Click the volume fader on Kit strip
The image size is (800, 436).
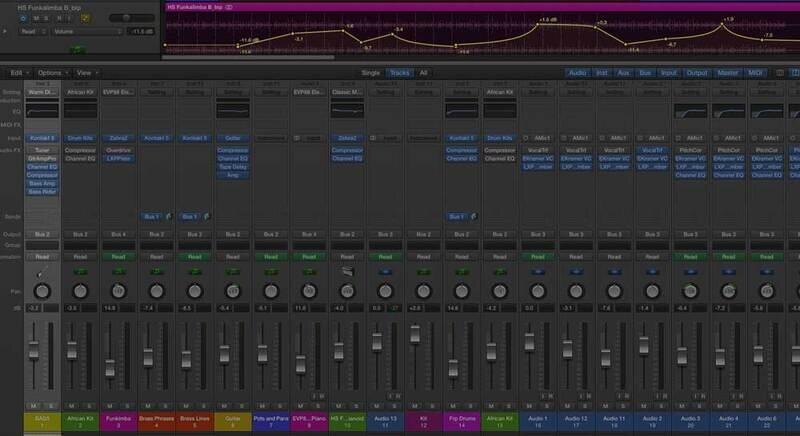415,334
